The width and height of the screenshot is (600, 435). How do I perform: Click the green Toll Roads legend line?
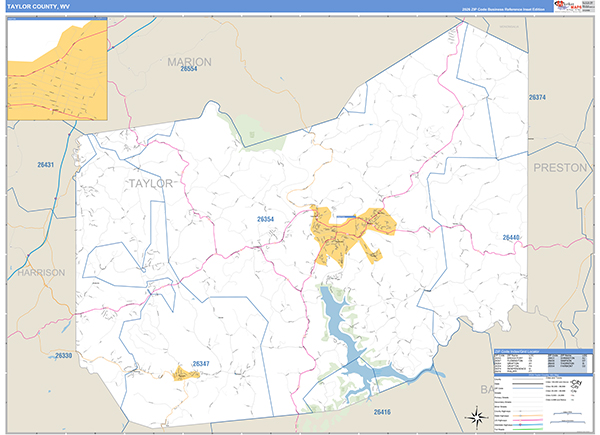coord(528,429)
